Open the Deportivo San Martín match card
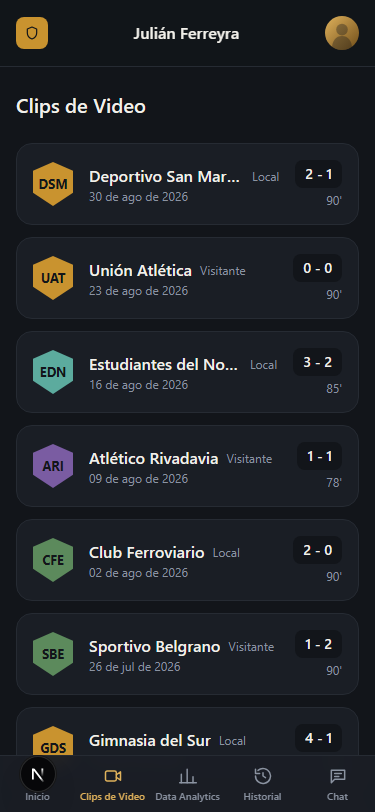Image resolution: width=375 pixels, height=812 pixels. (x=188, y=184)
